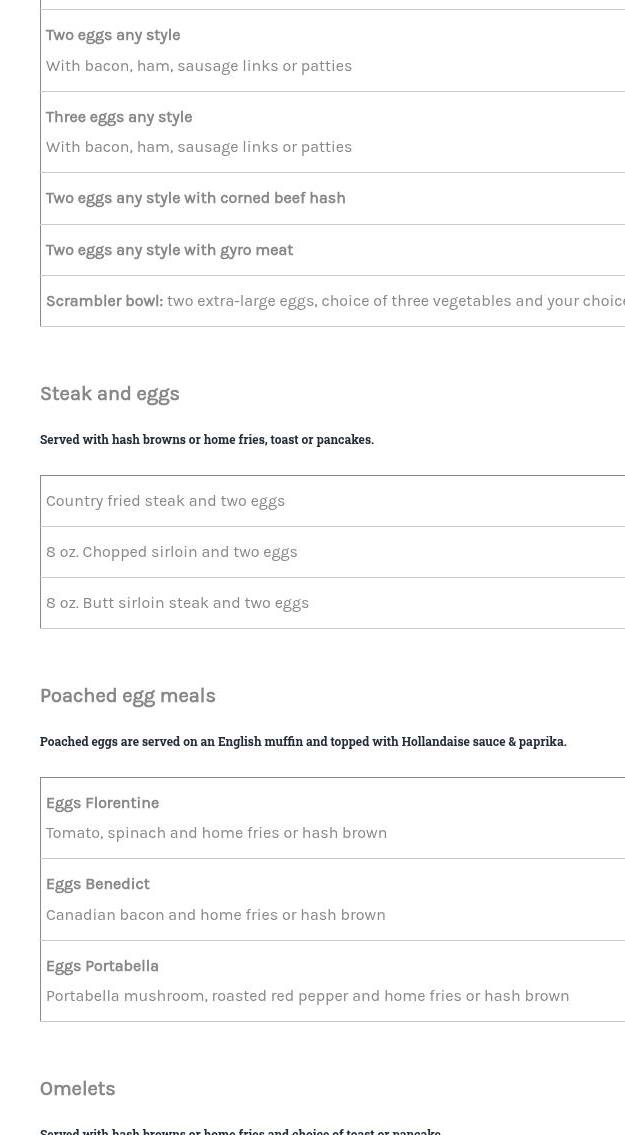Click the "Two eggs any style" bacon item title

point(113,35)
